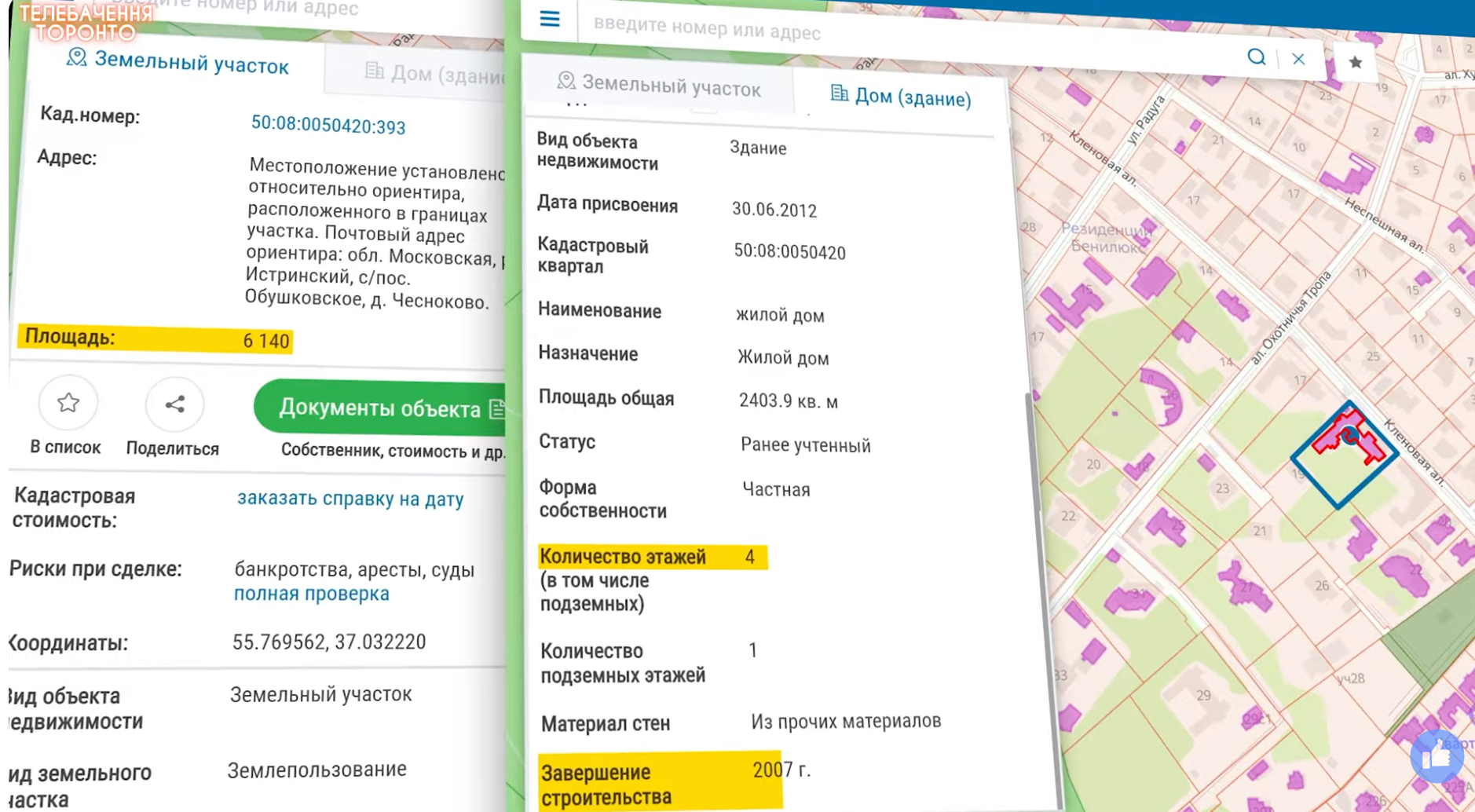Click the Поделиться share icon
The height and width of the screenshot is (812, 1475).
(x=174, y=404)
